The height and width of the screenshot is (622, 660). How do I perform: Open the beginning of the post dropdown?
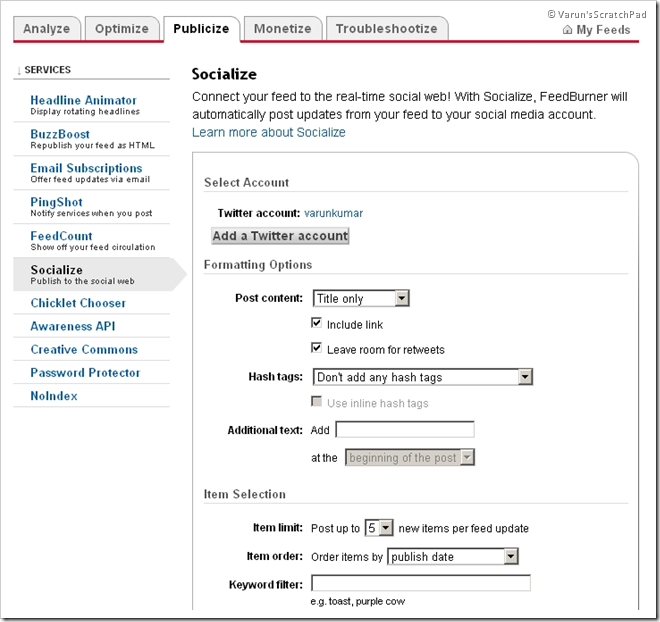click(410, 457)
